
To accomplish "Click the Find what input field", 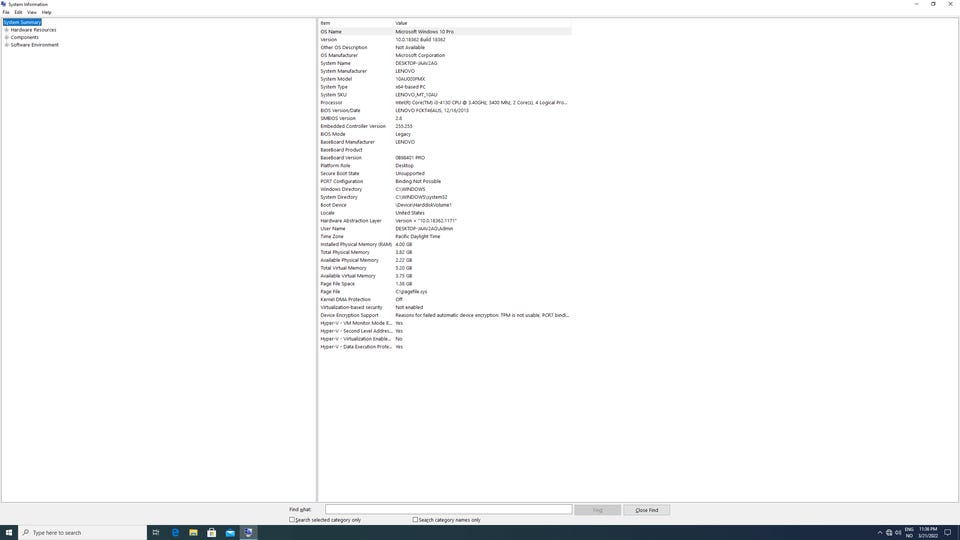I will pyautogui.click(x=448, y=509).
